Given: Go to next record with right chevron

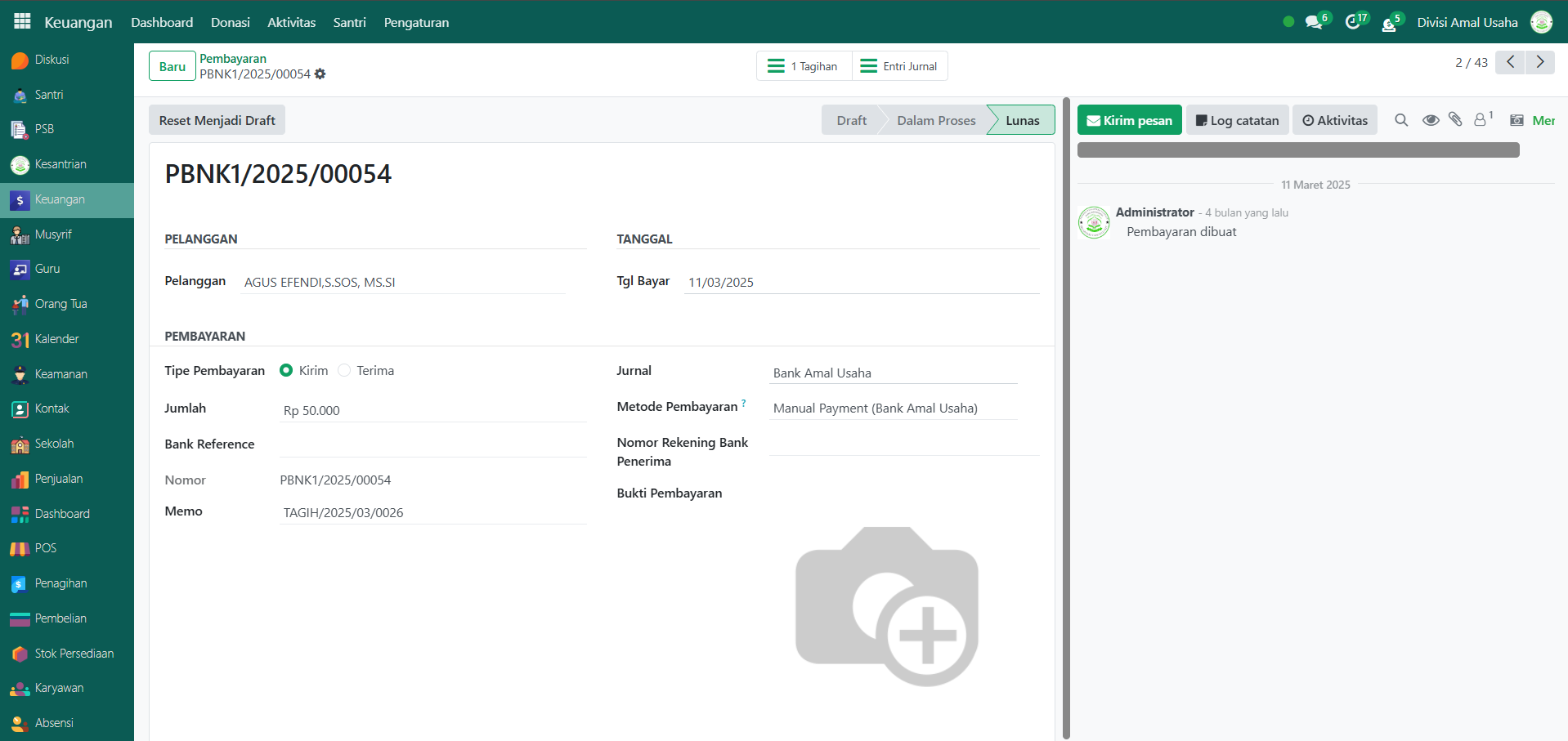Looking at the screenshot, I should (1540, 62).
